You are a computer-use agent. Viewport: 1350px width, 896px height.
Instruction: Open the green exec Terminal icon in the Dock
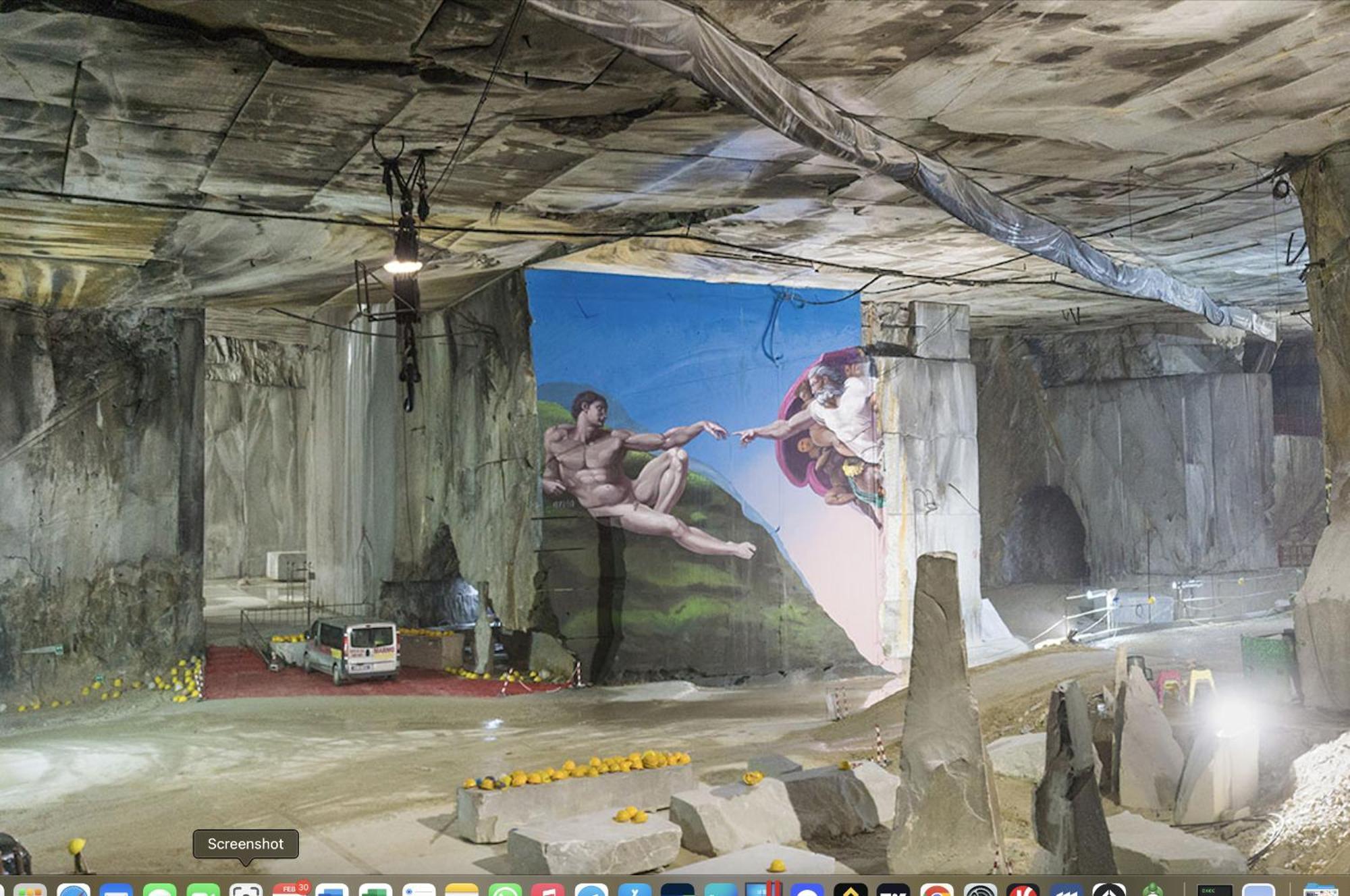pos(1215,891)
